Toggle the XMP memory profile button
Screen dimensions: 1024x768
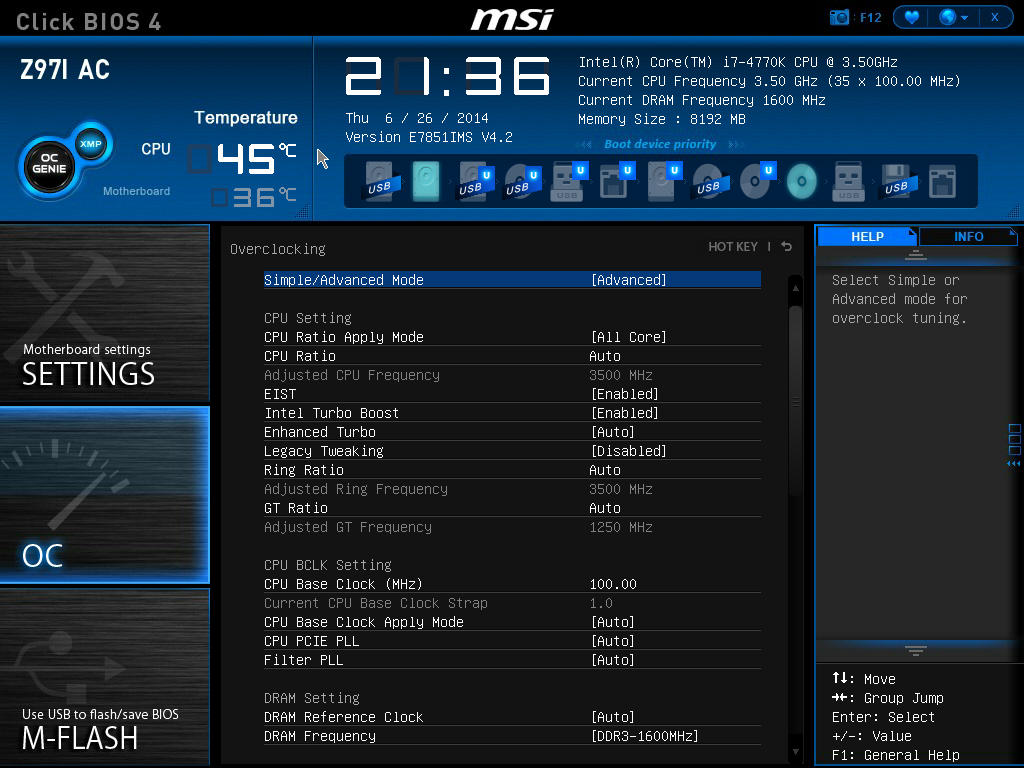(x=91, y=144)
